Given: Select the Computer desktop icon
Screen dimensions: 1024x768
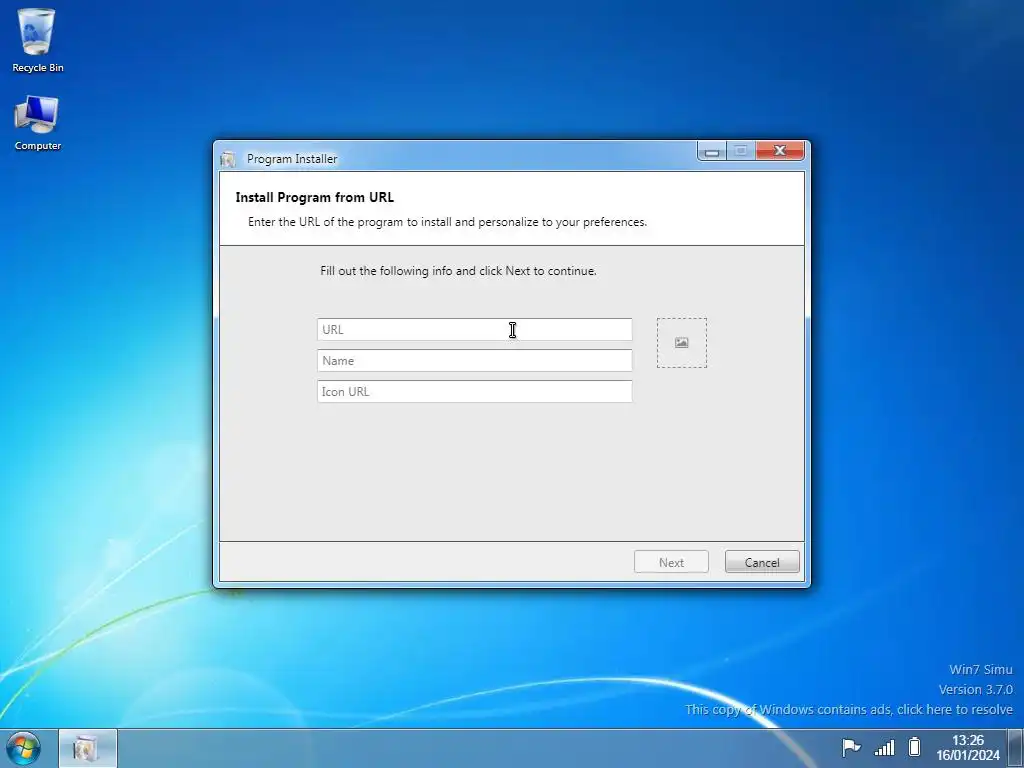Looking at the screenshot, I should 37,123.
